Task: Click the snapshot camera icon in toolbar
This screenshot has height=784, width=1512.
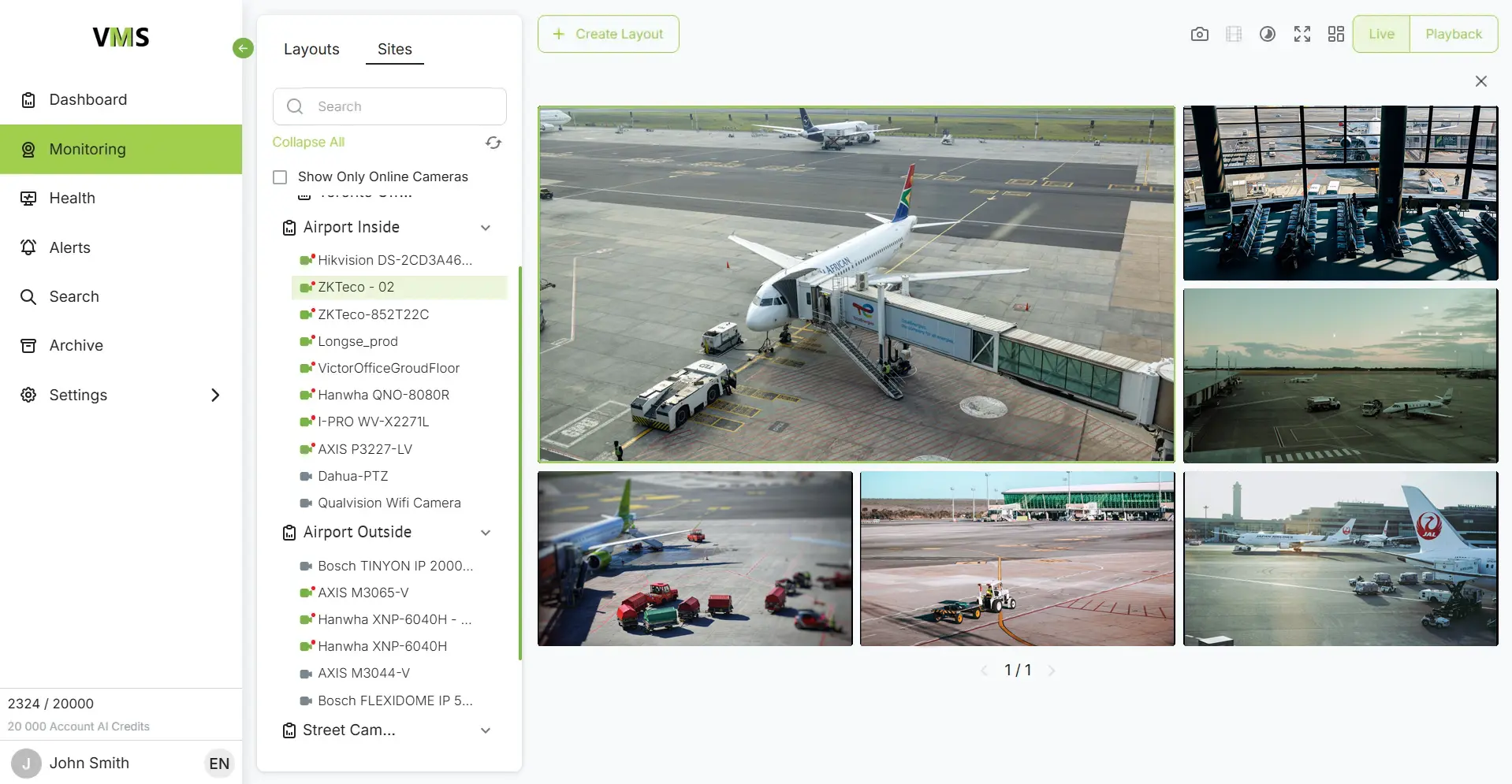Action: (x=1199, y=34)
